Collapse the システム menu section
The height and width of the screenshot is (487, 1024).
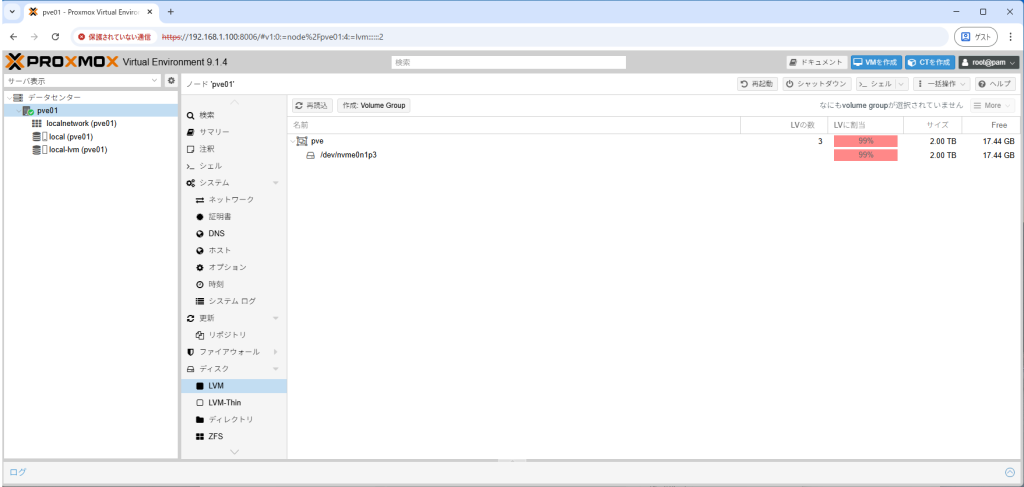point(275,183)
